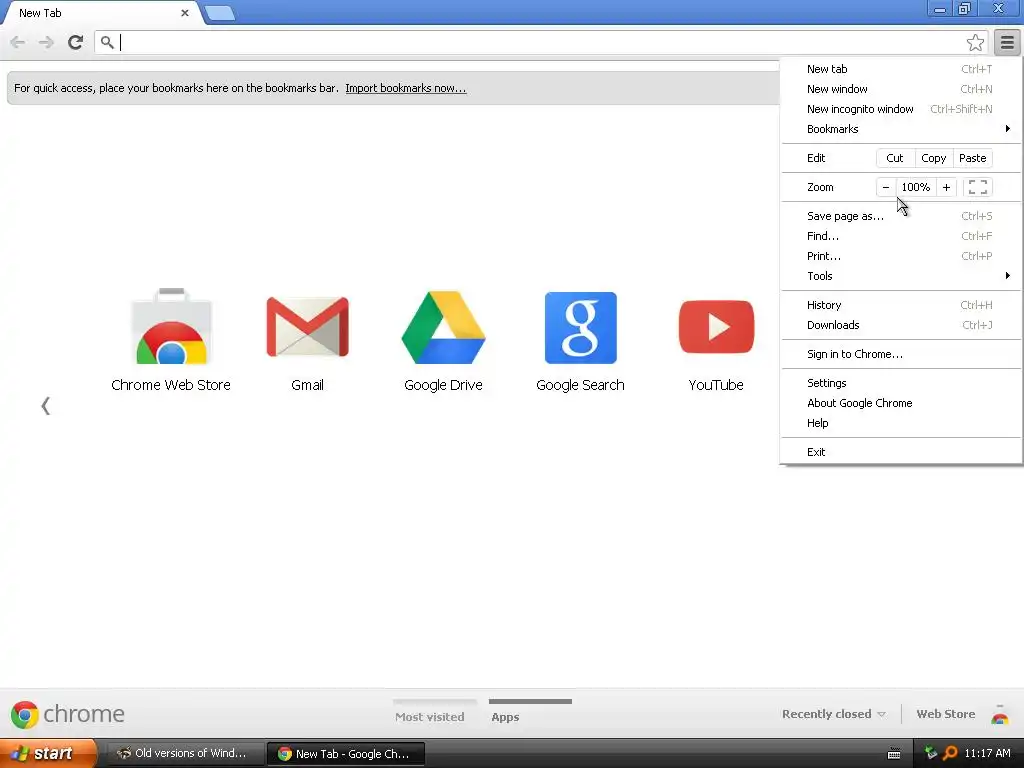Launch the Google Search app icon

[x=581, y=327]
